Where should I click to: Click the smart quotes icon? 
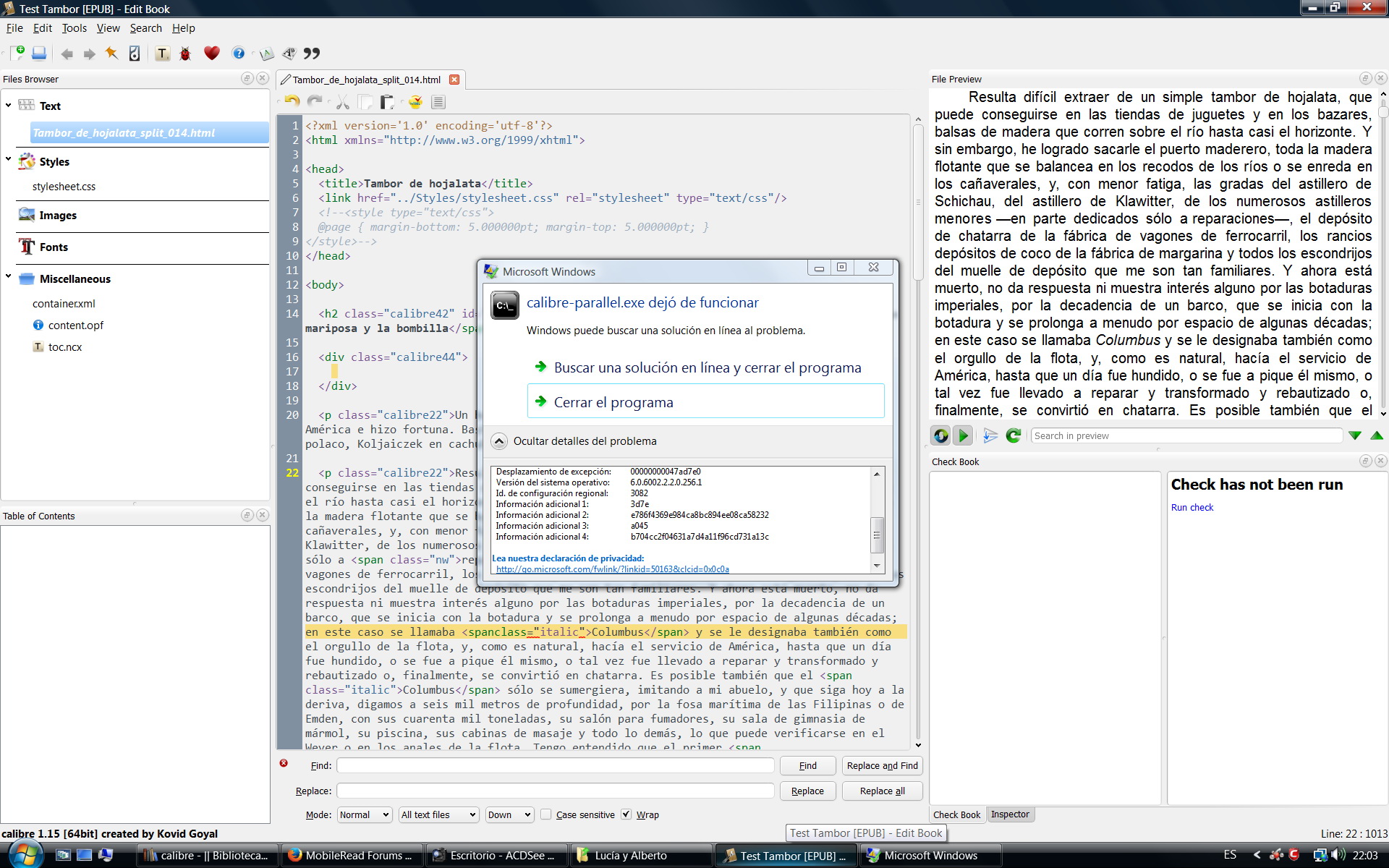click(312, 53)
